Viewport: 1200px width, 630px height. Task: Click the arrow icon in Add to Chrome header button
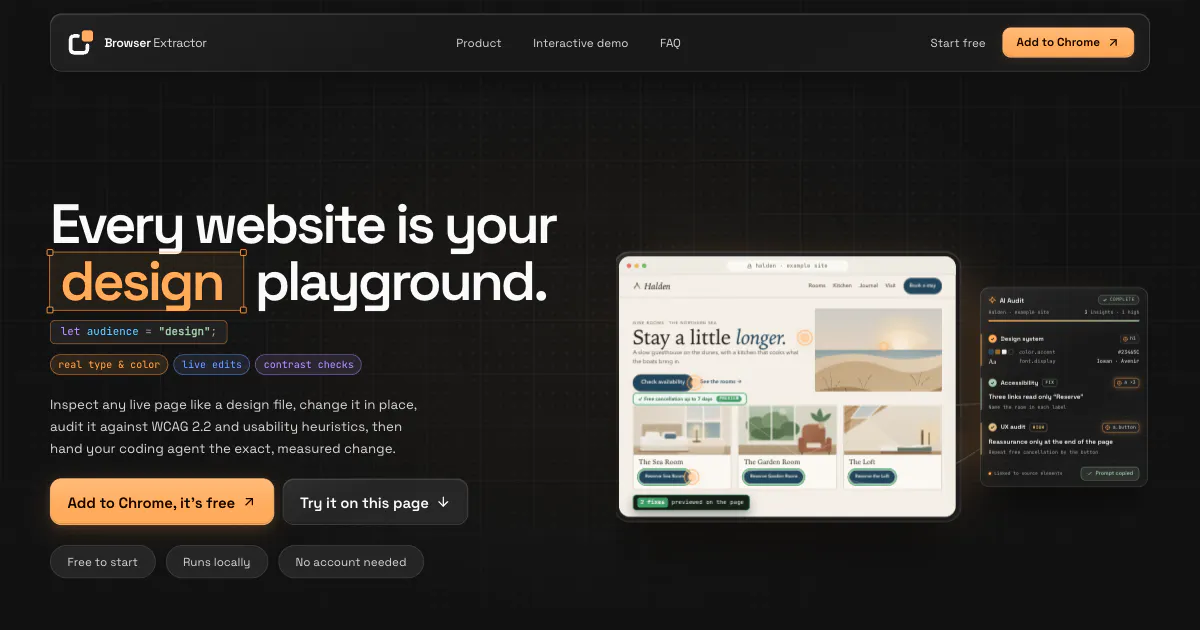tap(1113, 42)
